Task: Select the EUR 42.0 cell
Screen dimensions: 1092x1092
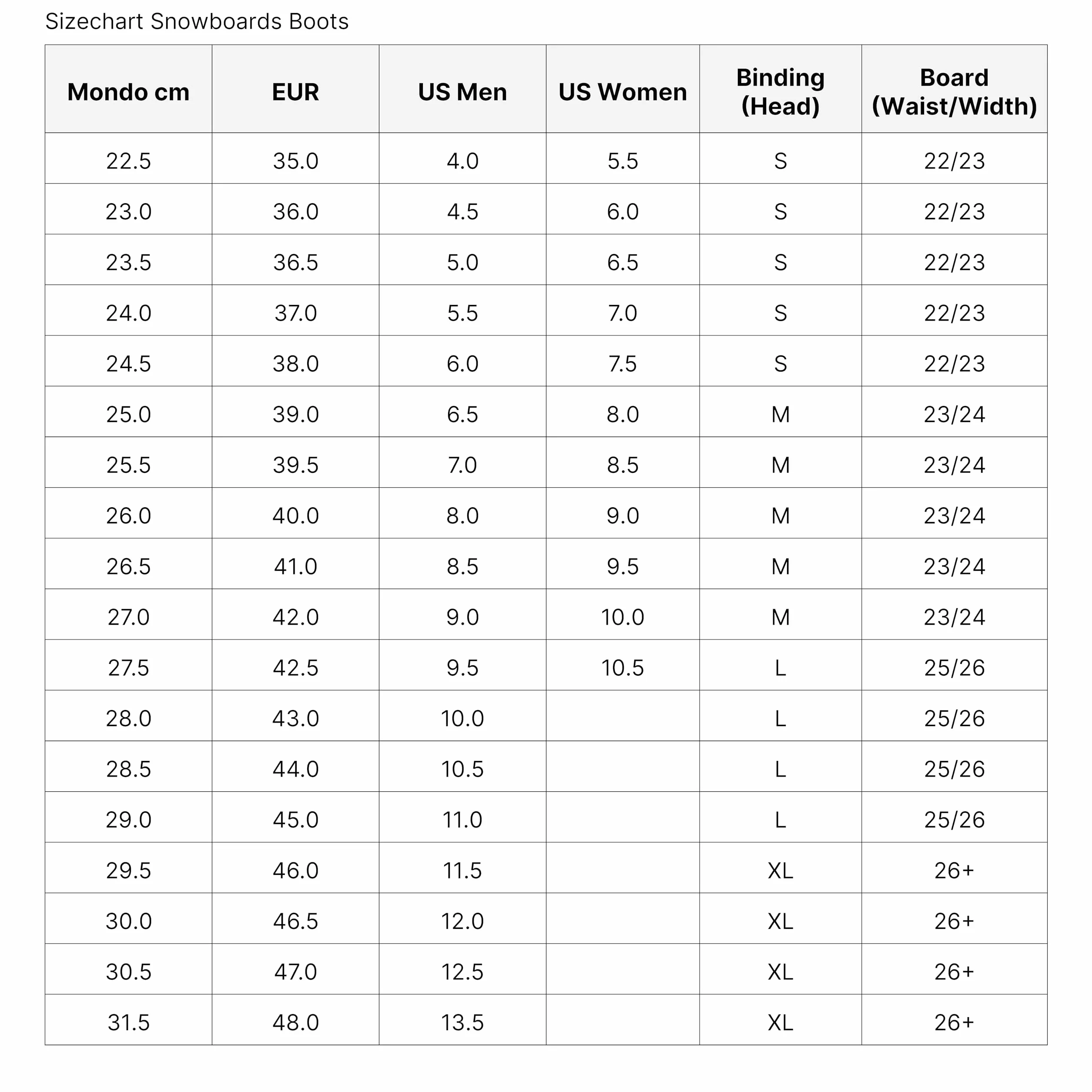Action: click(x=295, y=616)
